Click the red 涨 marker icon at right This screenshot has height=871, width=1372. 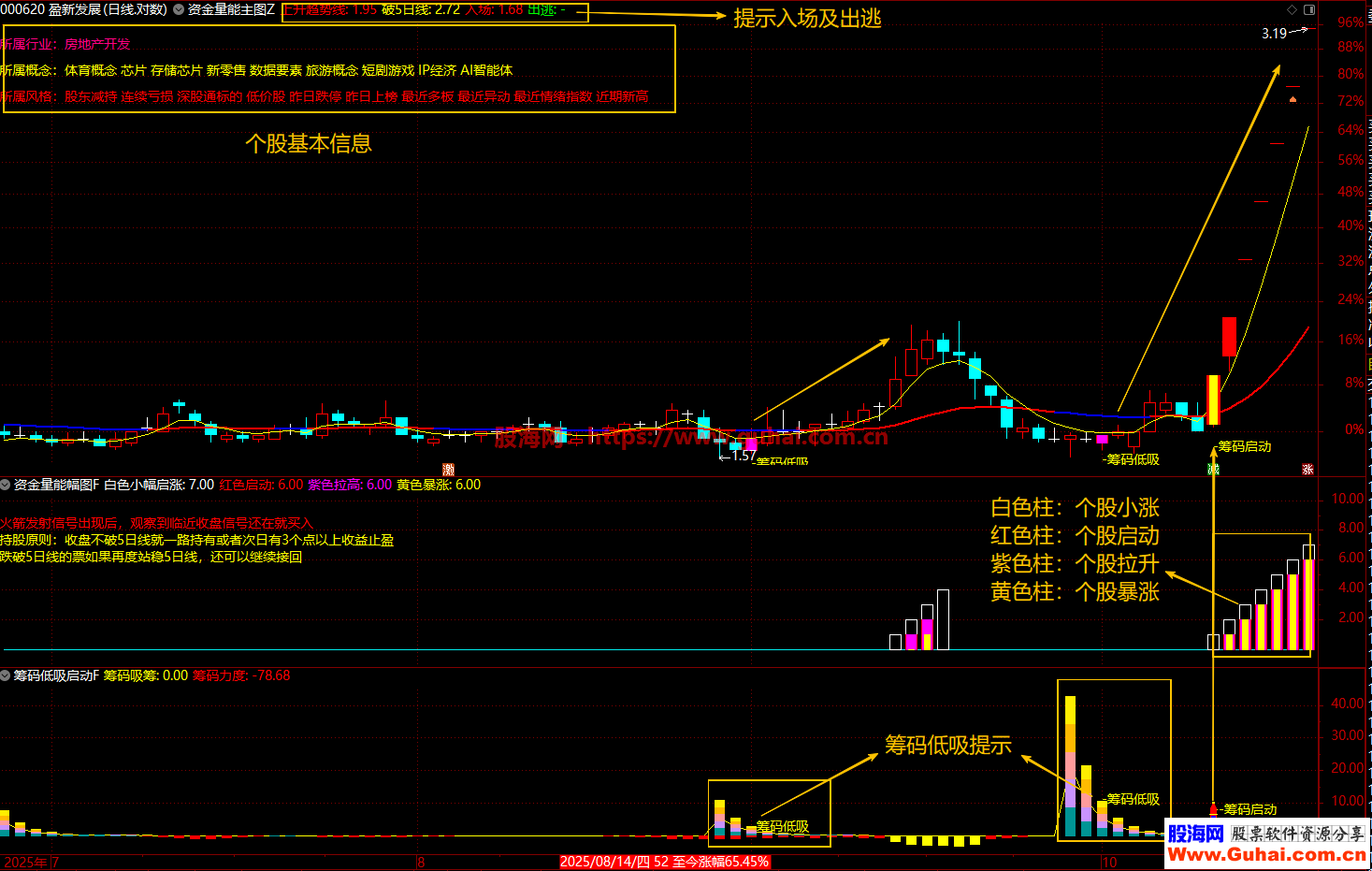click(x=1307, y=470)
